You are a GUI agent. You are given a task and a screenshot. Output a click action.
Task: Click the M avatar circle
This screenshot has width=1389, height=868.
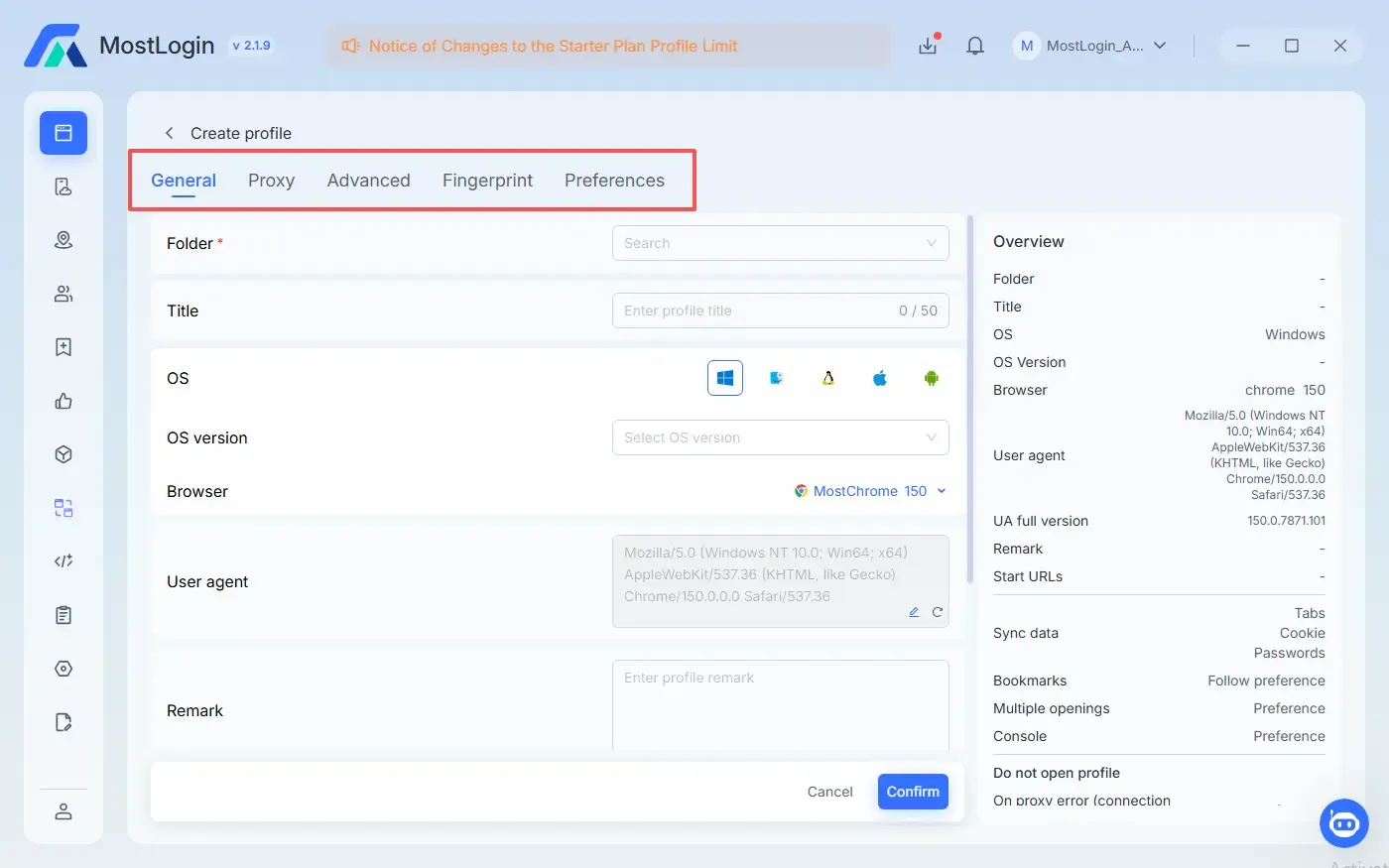pyautogui.click(x=1027, y=46)
